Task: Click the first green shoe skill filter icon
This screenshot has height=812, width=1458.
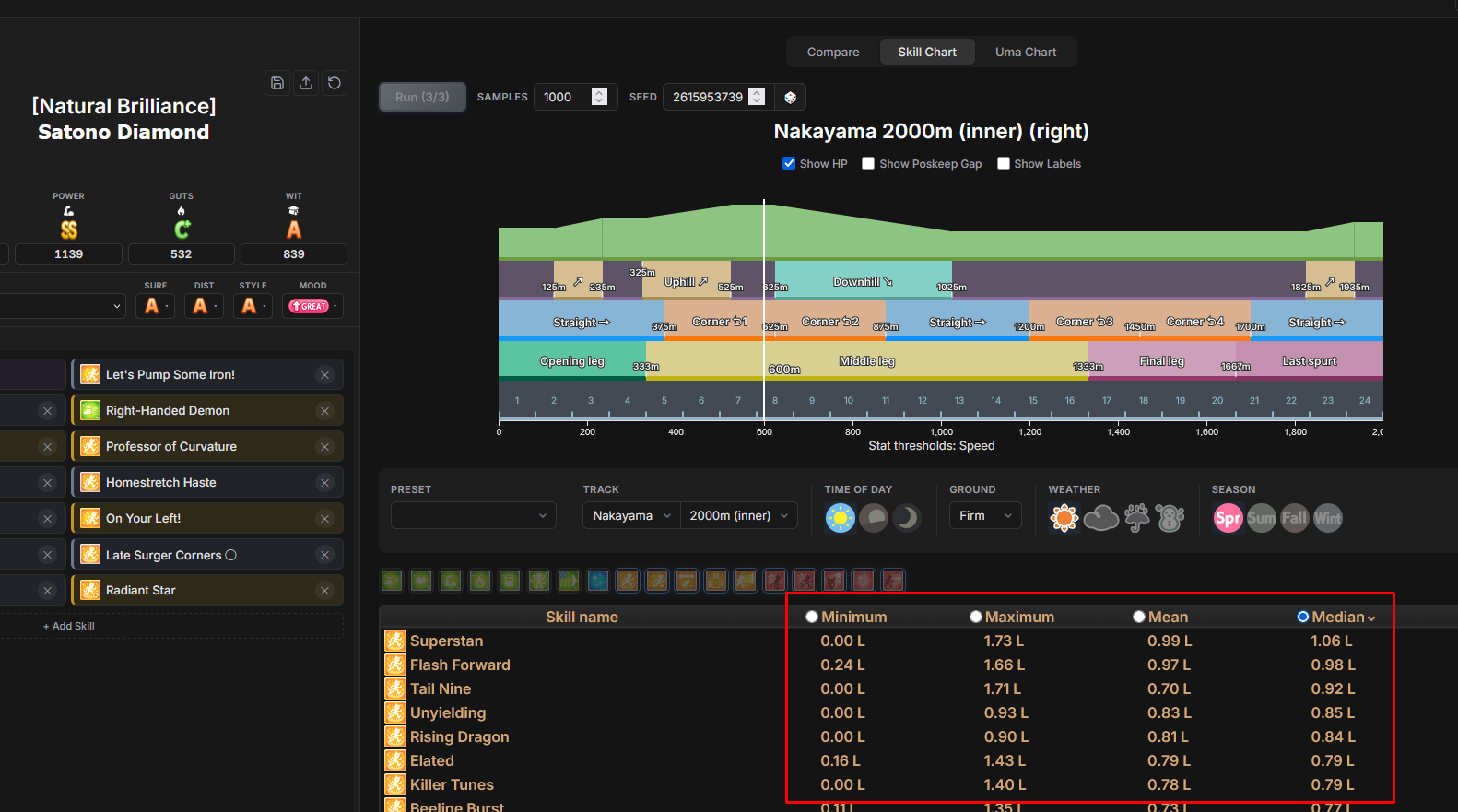Action: 392,581
